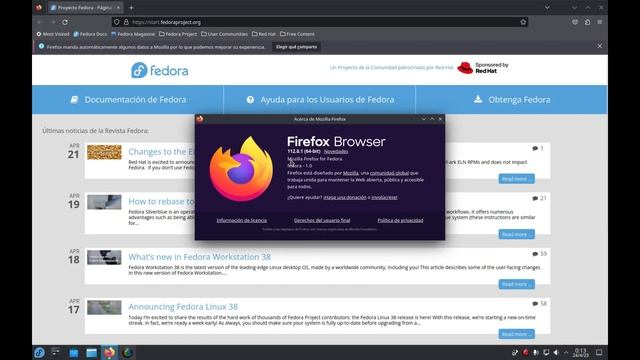Click the involúcrese link
640x360 pixels.
pos(384,198)
